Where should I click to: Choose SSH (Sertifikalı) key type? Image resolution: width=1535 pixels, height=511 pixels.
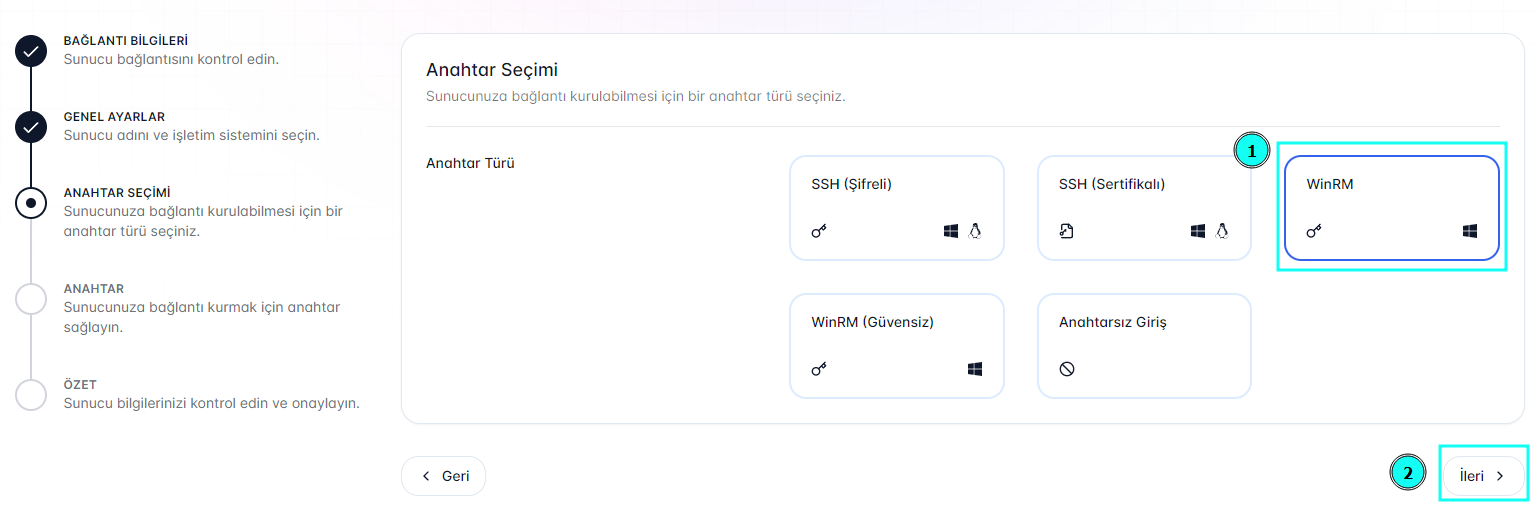[1144, 208]
